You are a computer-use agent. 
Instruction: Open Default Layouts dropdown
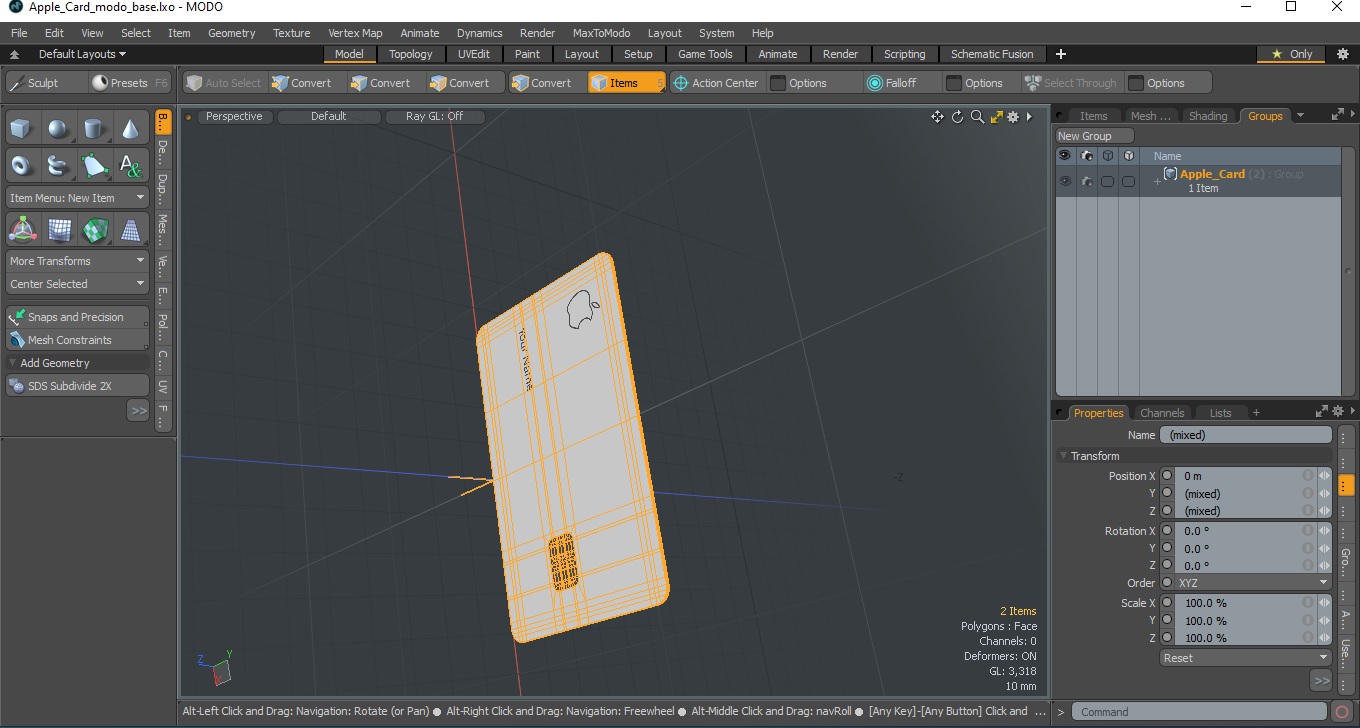coord(82,54)
